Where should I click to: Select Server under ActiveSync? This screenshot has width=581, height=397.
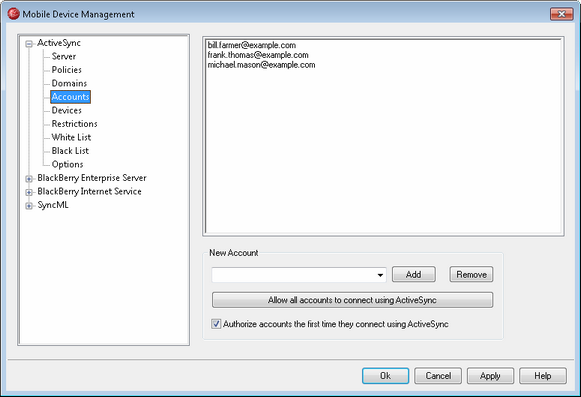pyautogui.click(x=64, y=56)
